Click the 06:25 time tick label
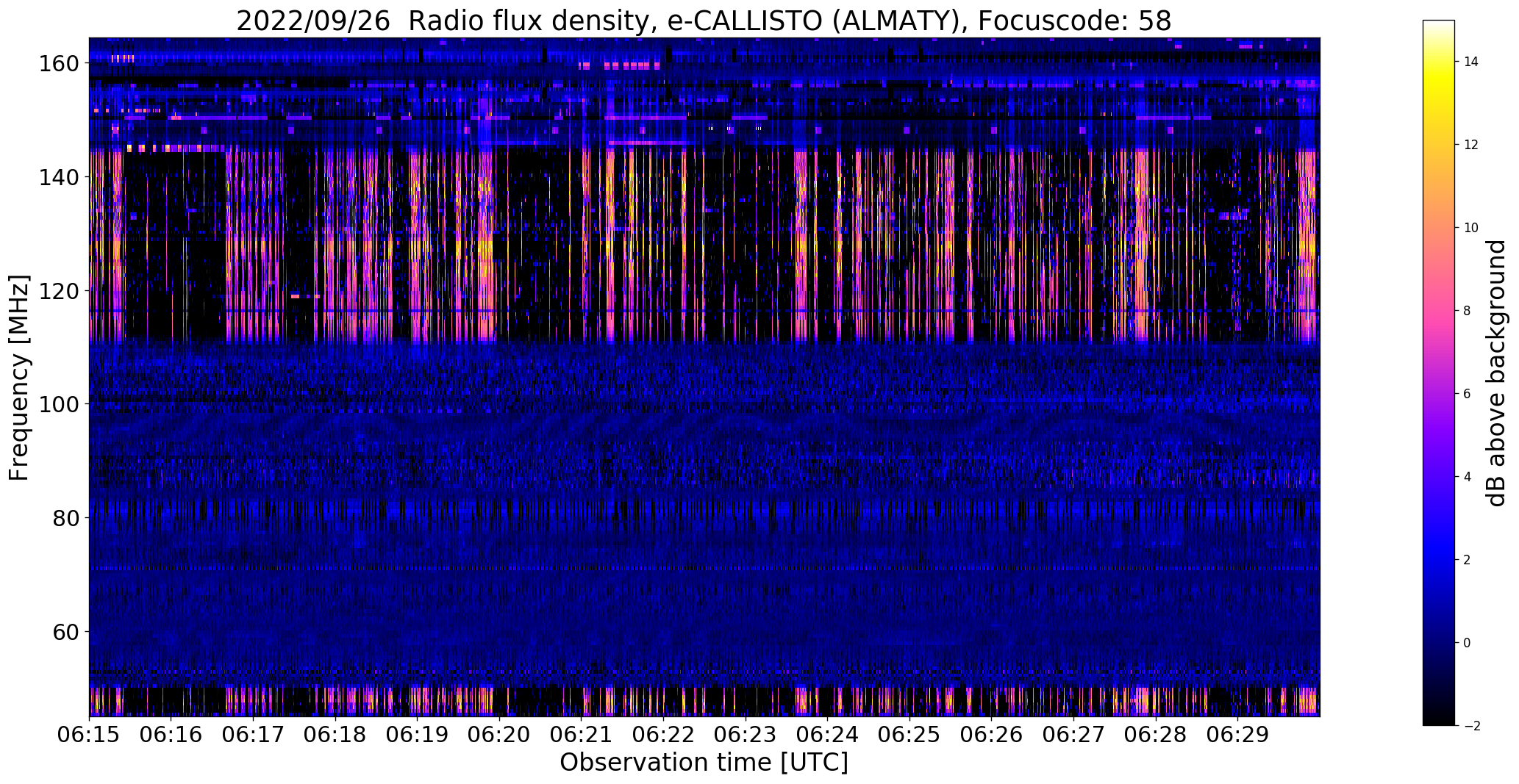1519x784 pixels. coord(909,734)
